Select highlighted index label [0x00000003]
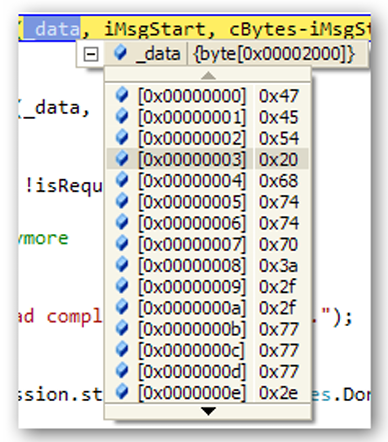Screen dimensions: 388x442 (192, 160)
